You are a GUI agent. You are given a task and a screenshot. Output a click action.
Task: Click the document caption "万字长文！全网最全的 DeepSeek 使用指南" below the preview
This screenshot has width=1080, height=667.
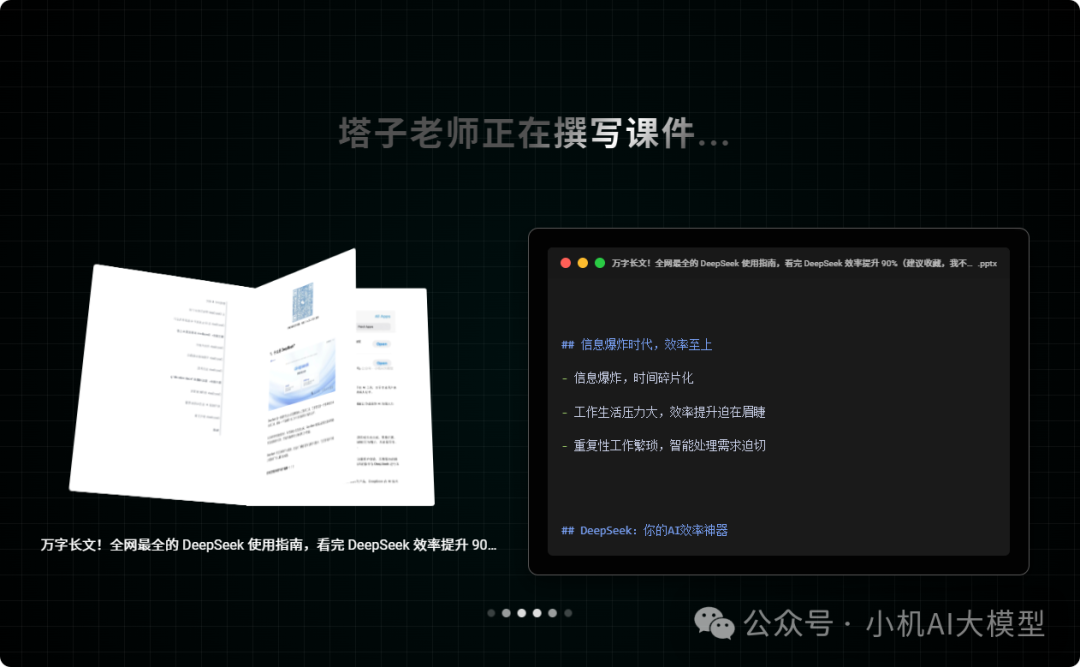269,545
